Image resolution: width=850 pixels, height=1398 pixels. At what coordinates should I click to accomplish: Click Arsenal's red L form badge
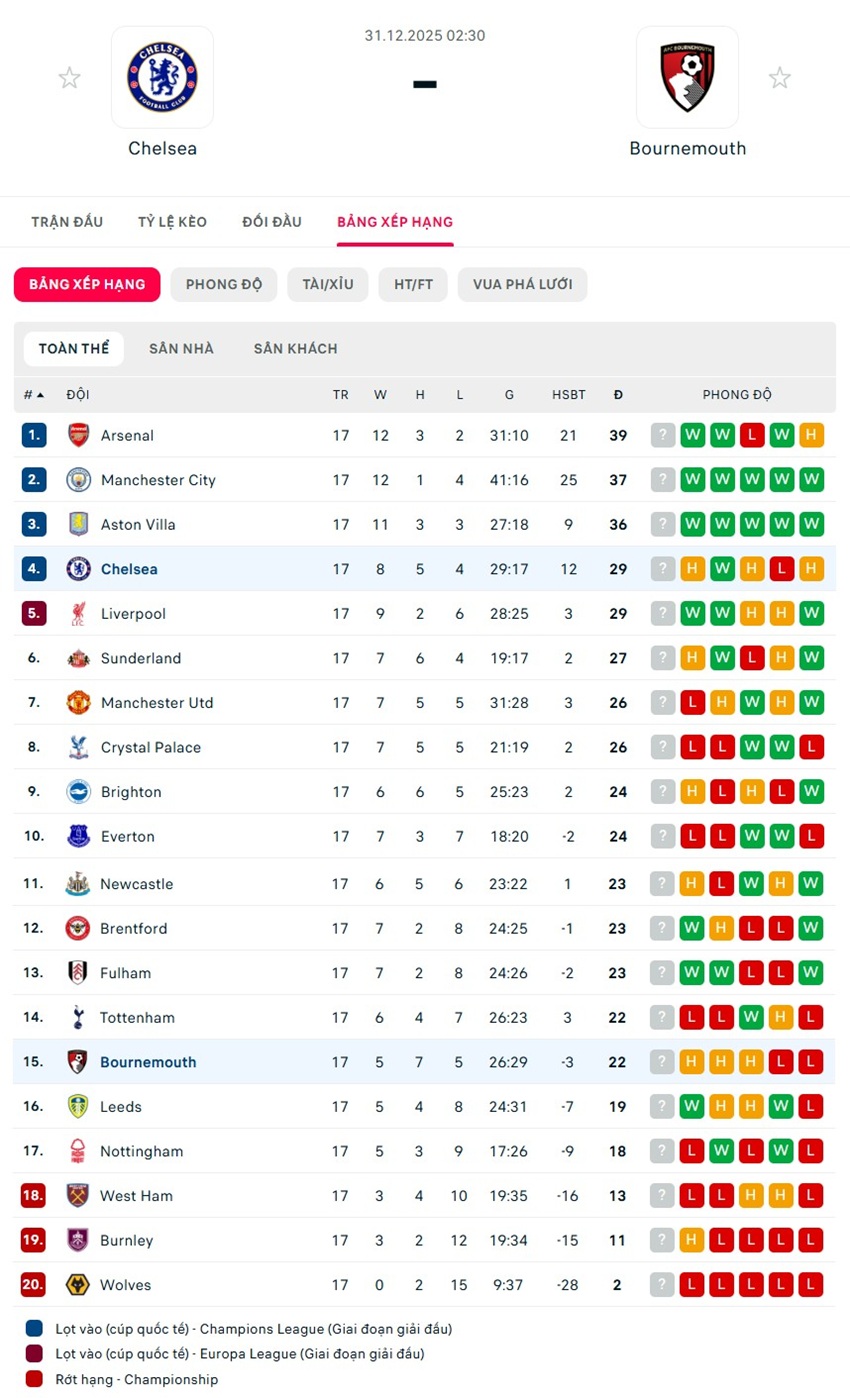752,435
